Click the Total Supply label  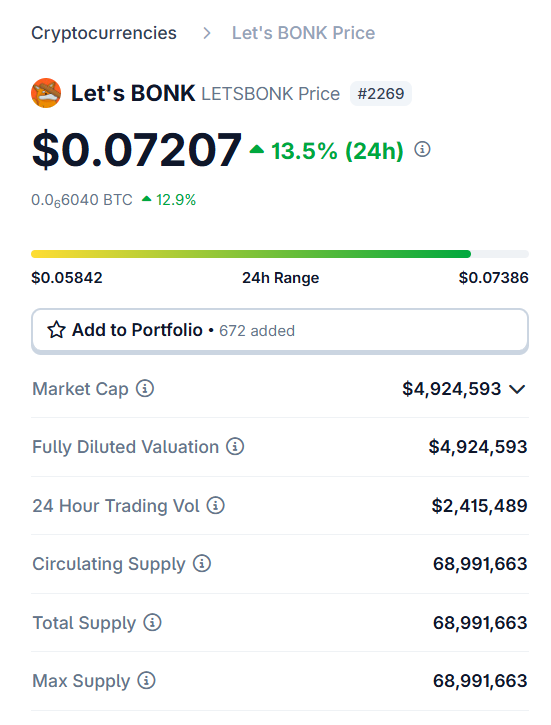(84, 623)
